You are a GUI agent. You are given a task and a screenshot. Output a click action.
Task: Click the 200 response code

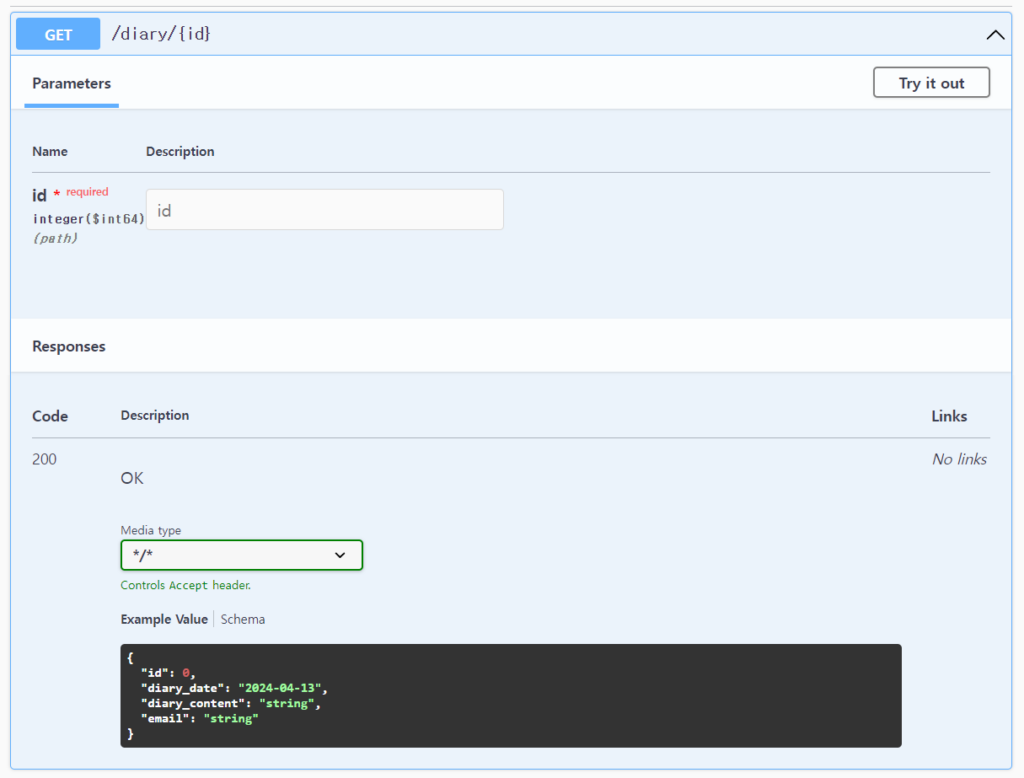click(44, 459)
